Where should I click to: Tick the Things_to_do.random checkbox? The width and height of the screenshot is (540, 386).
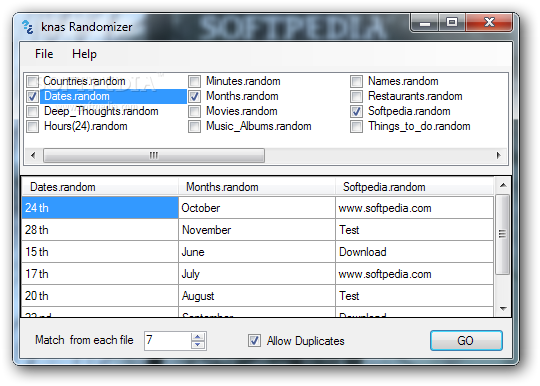click(x=356, y=126)
